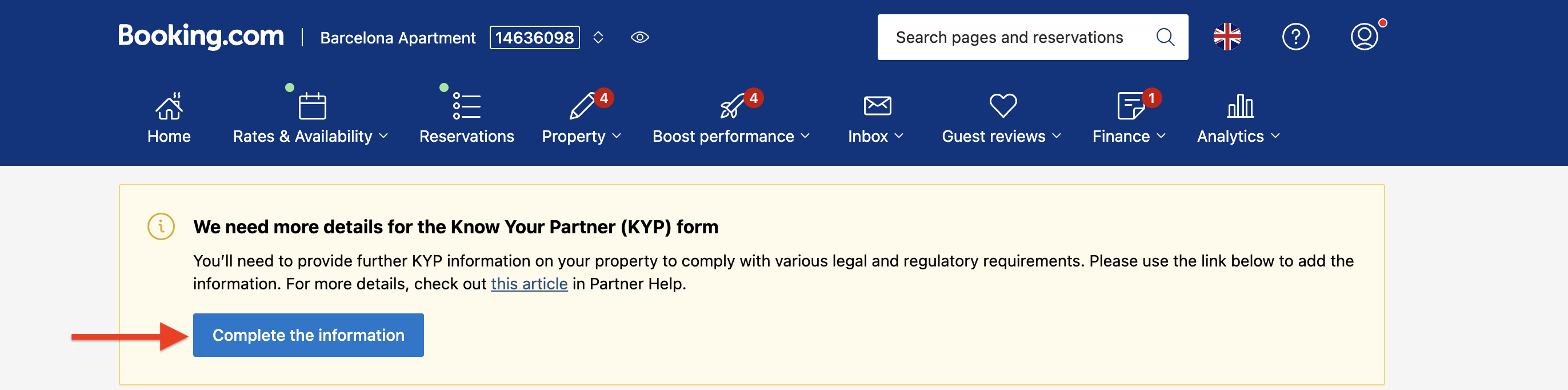Open the help question mark icon
Viewport: 1568px width, 390px height.
(1295, 37)
